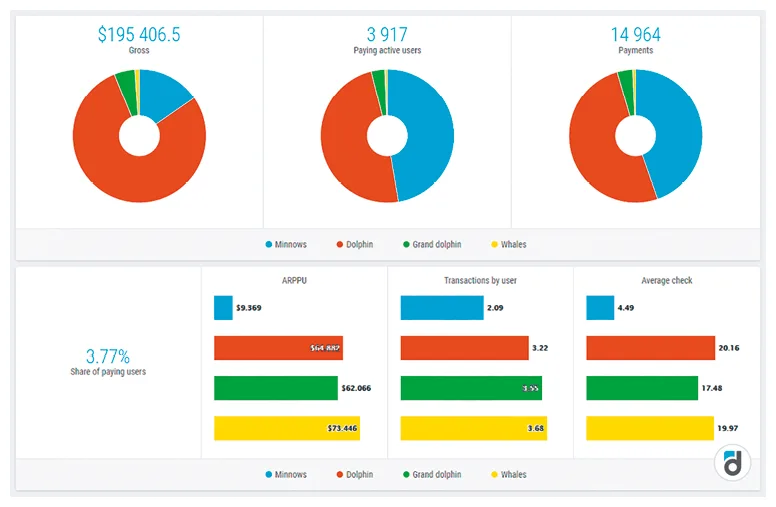The height and width of the screenshot is (507, 776).
Task: Click green Transactions by user bar
Action: tap(471, 388)
